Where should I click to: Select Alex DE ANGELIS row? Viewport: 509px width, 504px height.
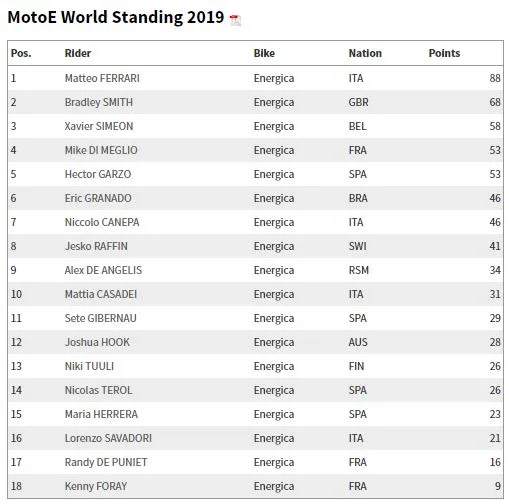[255, 270]
